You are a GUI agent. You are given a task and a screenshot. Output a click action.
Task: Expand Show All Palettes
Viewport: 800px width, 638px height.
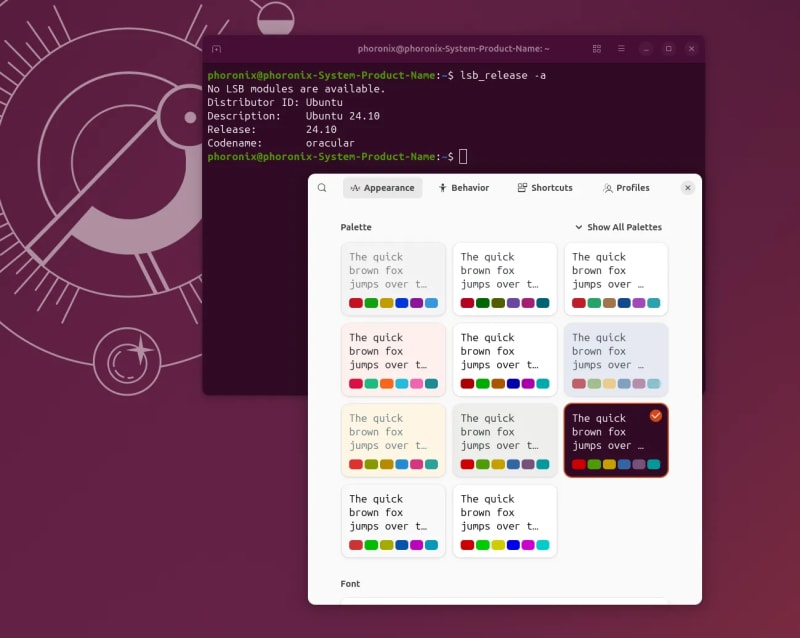pos(618,227)
